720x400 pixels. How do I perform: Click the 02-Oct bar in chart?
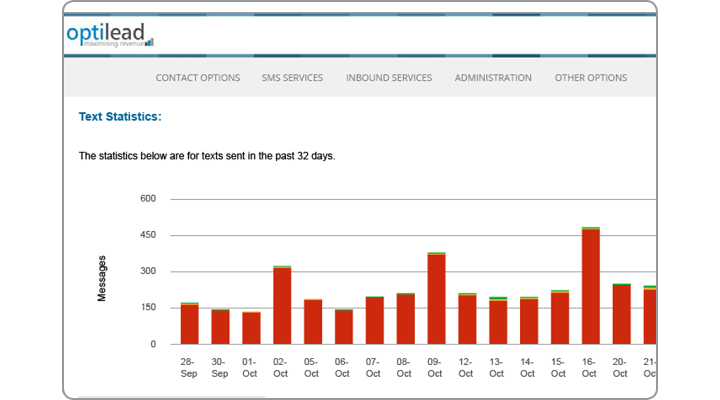(282, 305)
